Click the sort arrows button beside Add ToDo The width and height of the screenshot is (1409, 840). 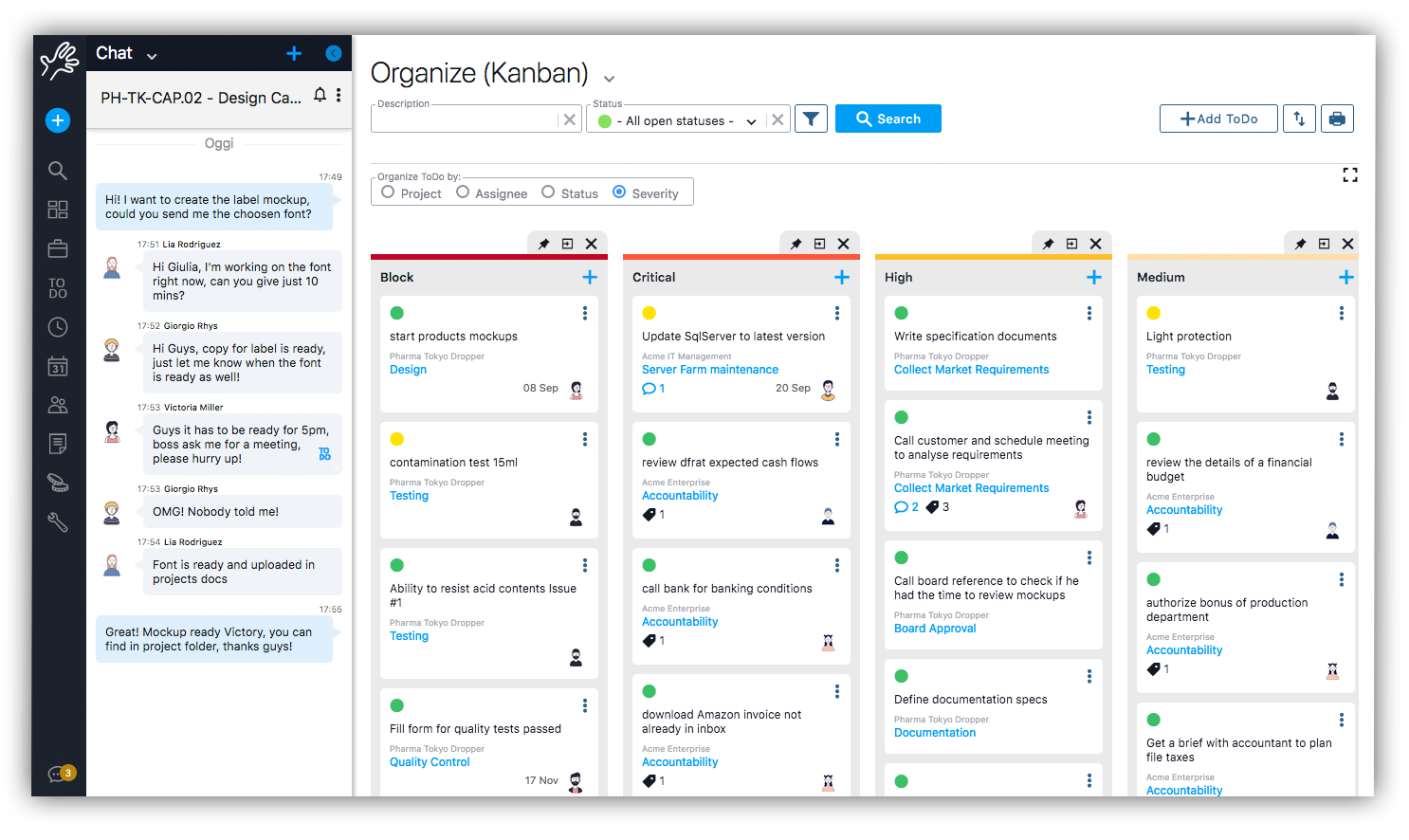click(x=1299, y=119)
